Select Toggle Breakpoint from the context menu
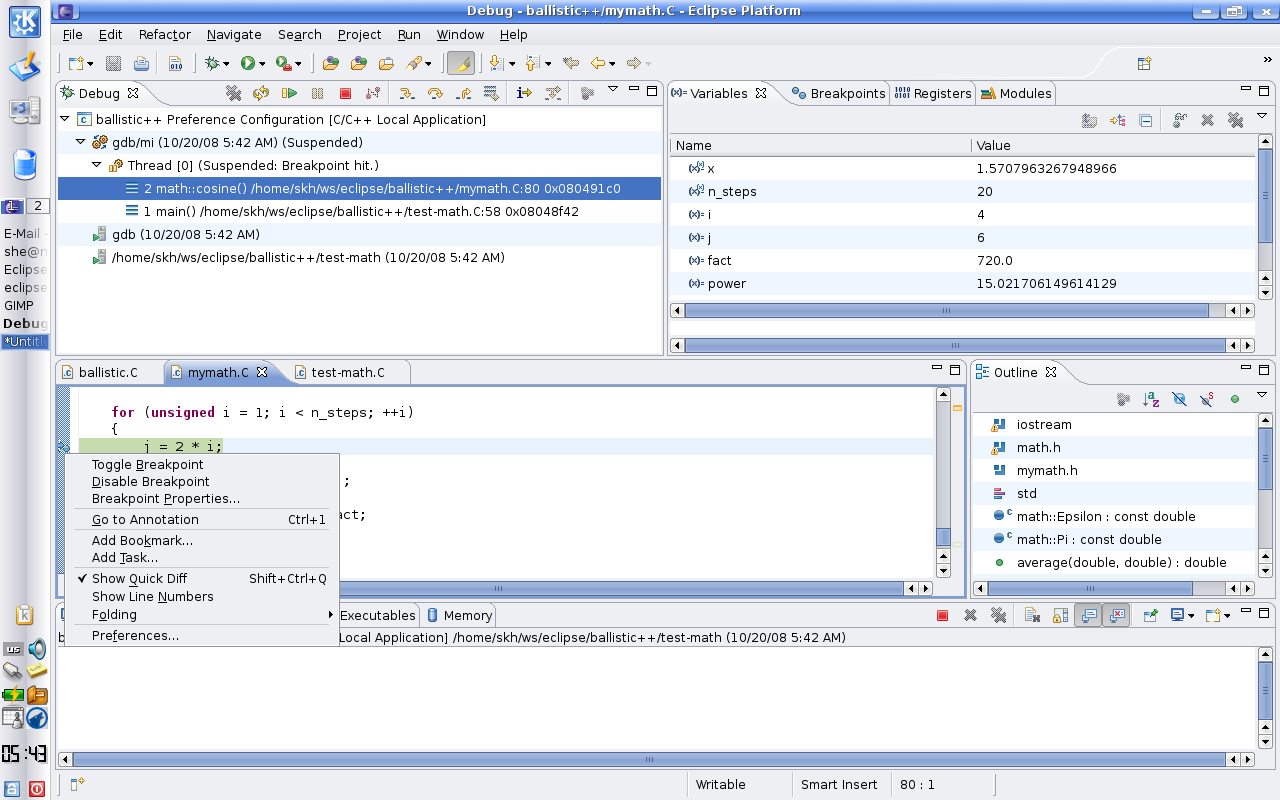This screenshot has width=1280, height=800. click(147, 465)
